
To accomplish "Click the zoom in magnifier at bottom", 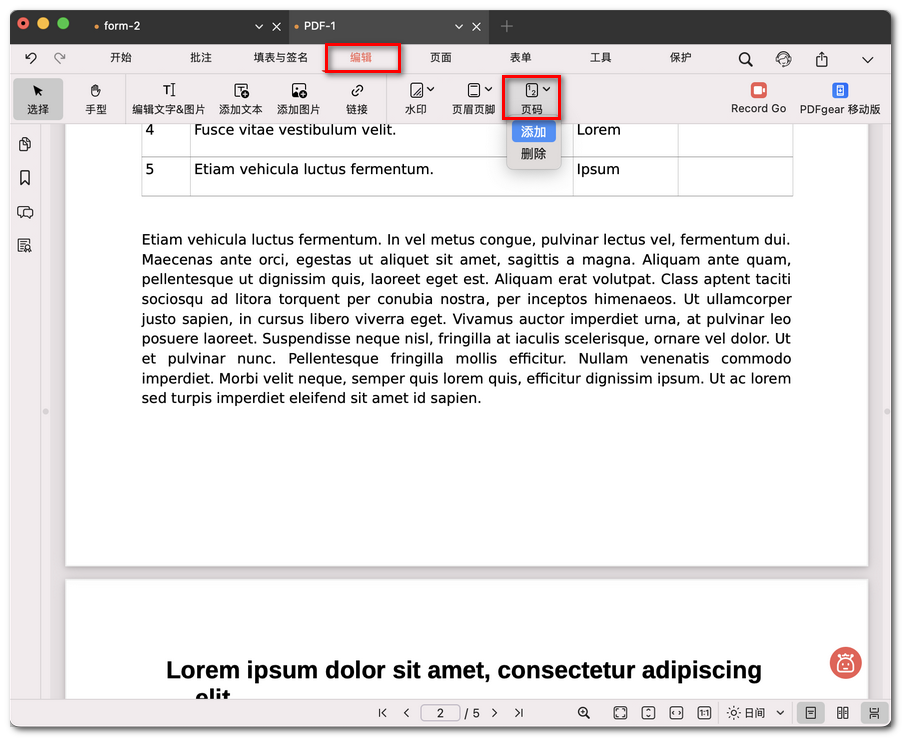I will [x=584, y=713].
